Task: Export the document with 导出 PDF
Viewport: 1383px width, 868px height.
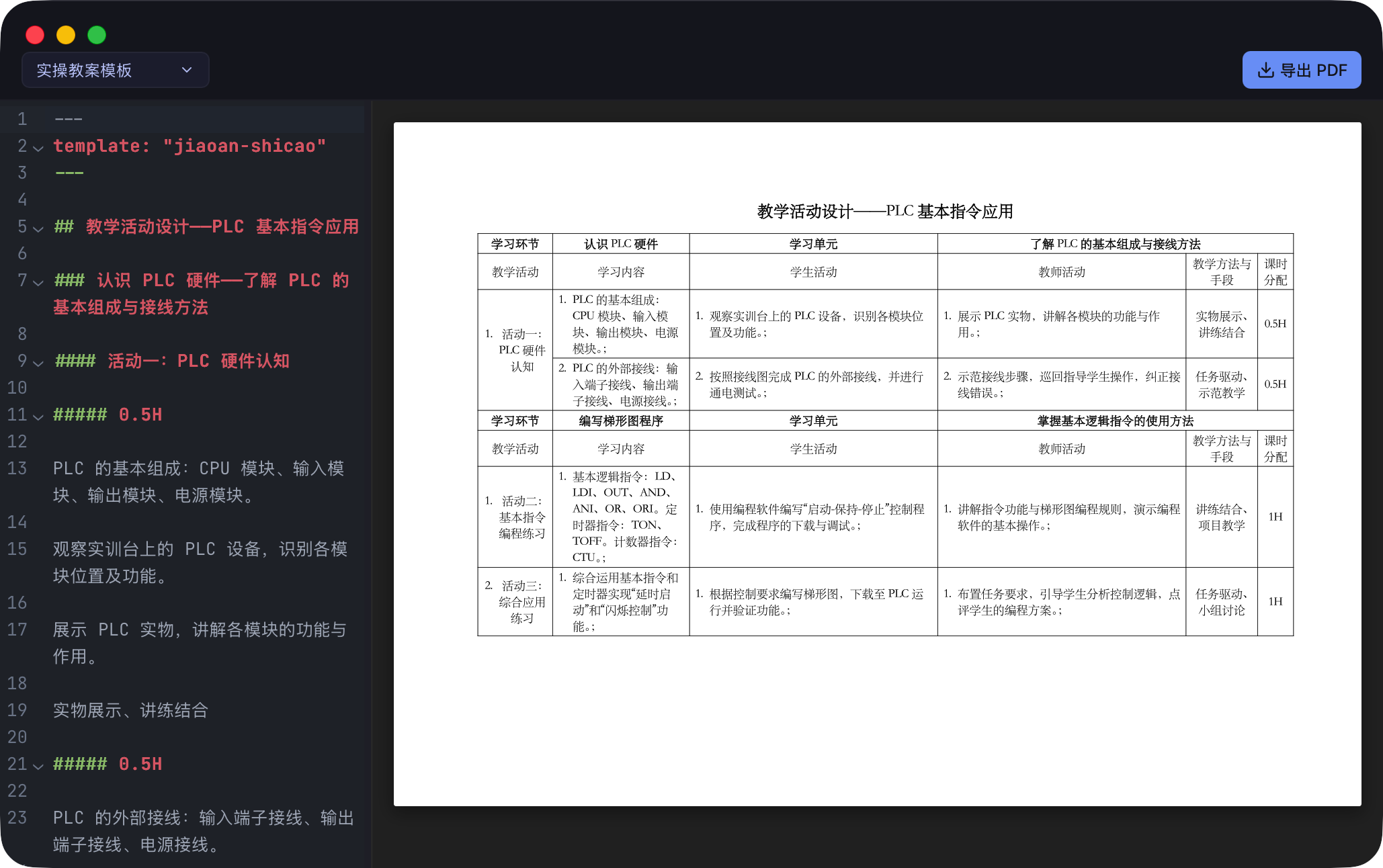Action: click(1301, 69)
